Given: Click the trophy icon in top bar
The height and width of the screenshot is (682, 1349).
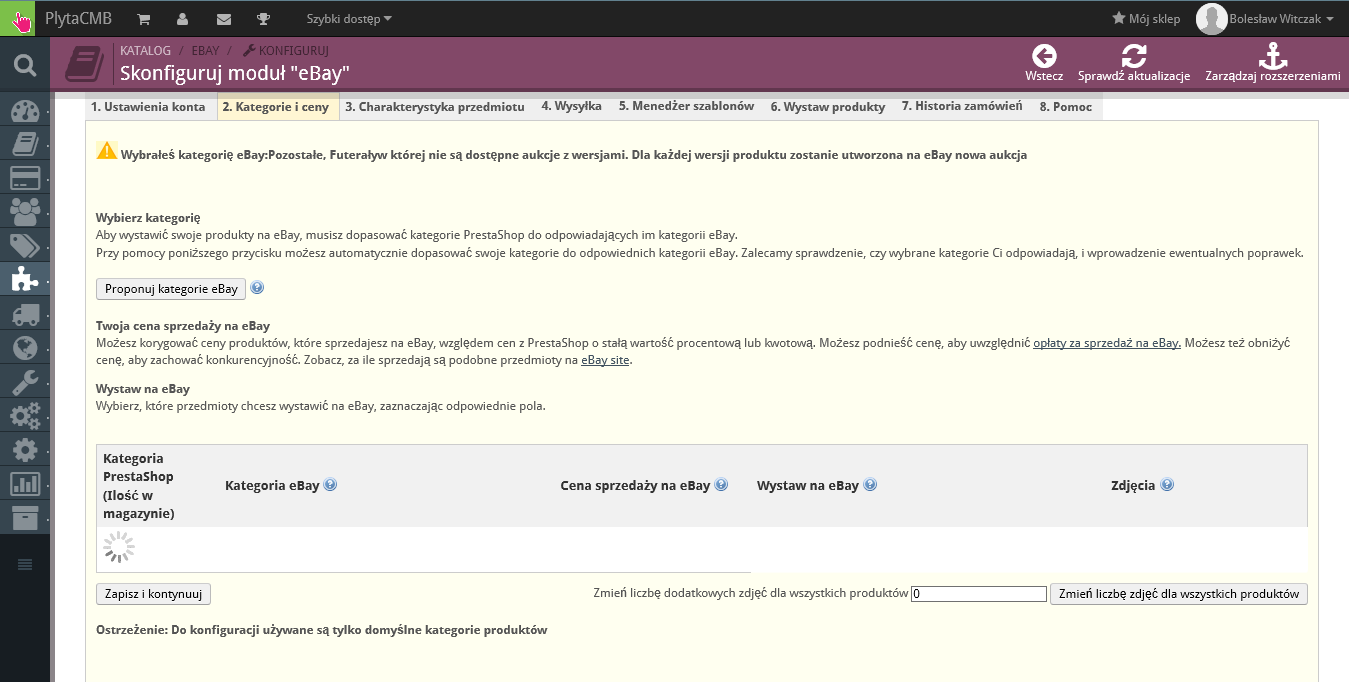Looking at the screenshot, I should [x=263, y=19].
